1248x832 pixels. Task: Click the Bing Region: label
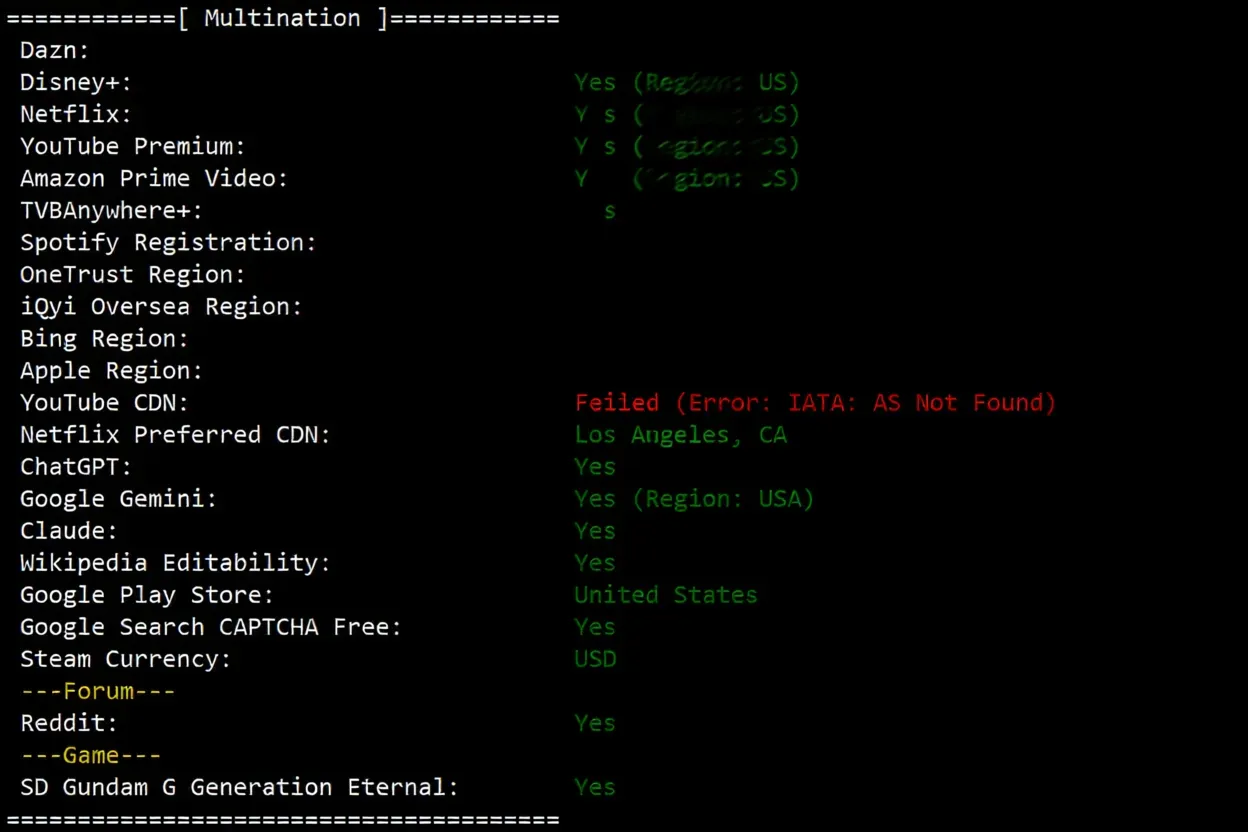(104, 338)
